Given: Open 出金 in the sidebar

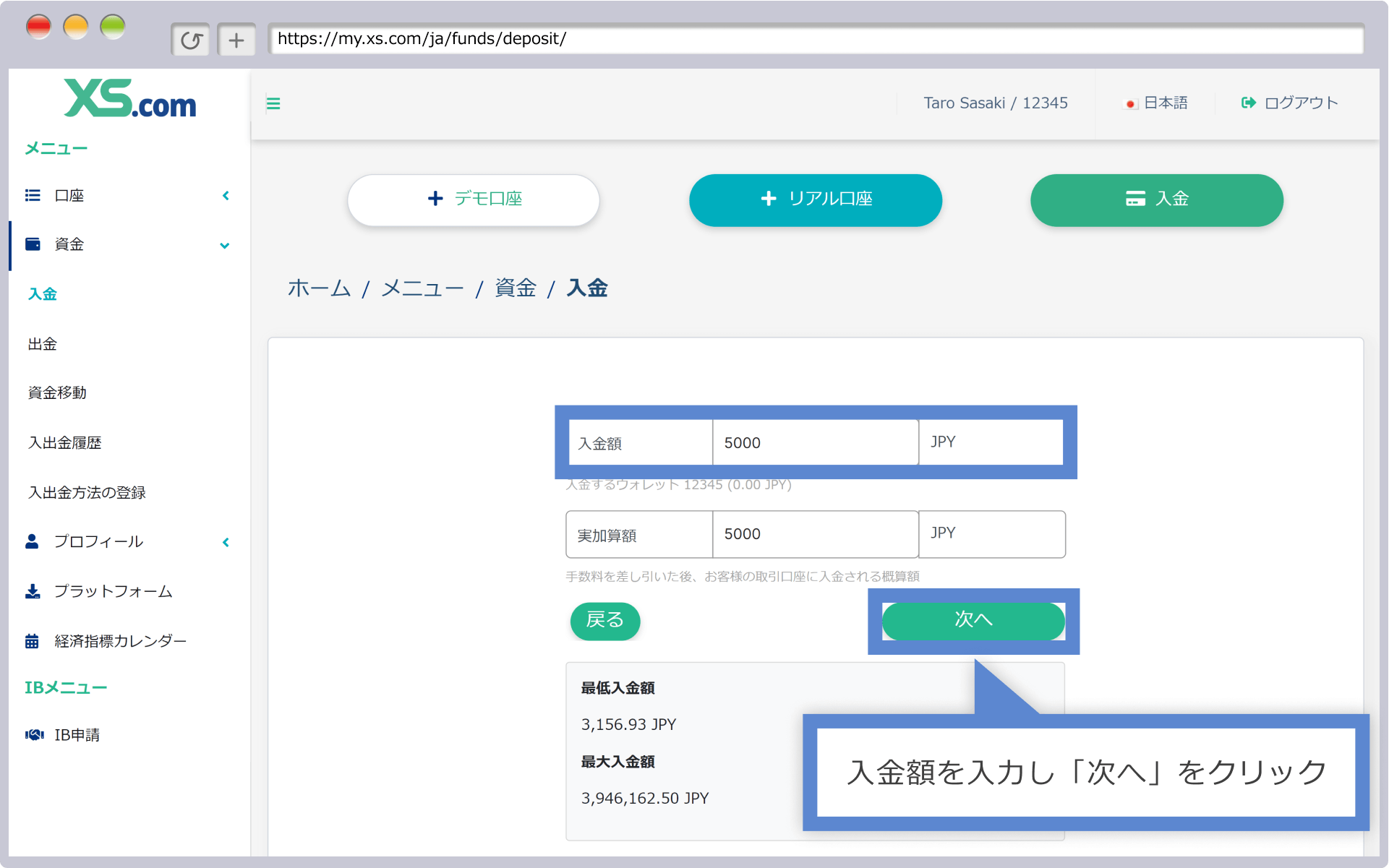Looking at the screenshot, I should pos(43,344).
